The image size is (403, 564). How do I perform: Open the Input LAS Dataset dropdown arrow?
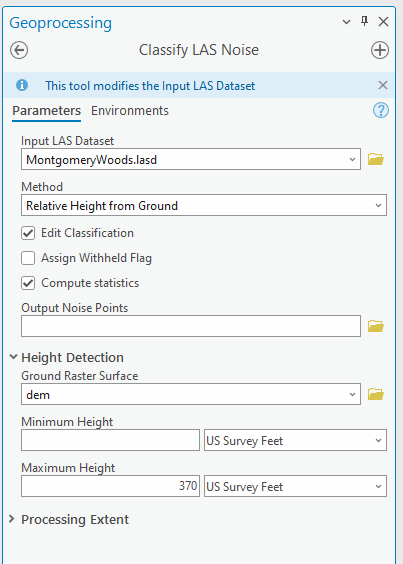point(352,159)
